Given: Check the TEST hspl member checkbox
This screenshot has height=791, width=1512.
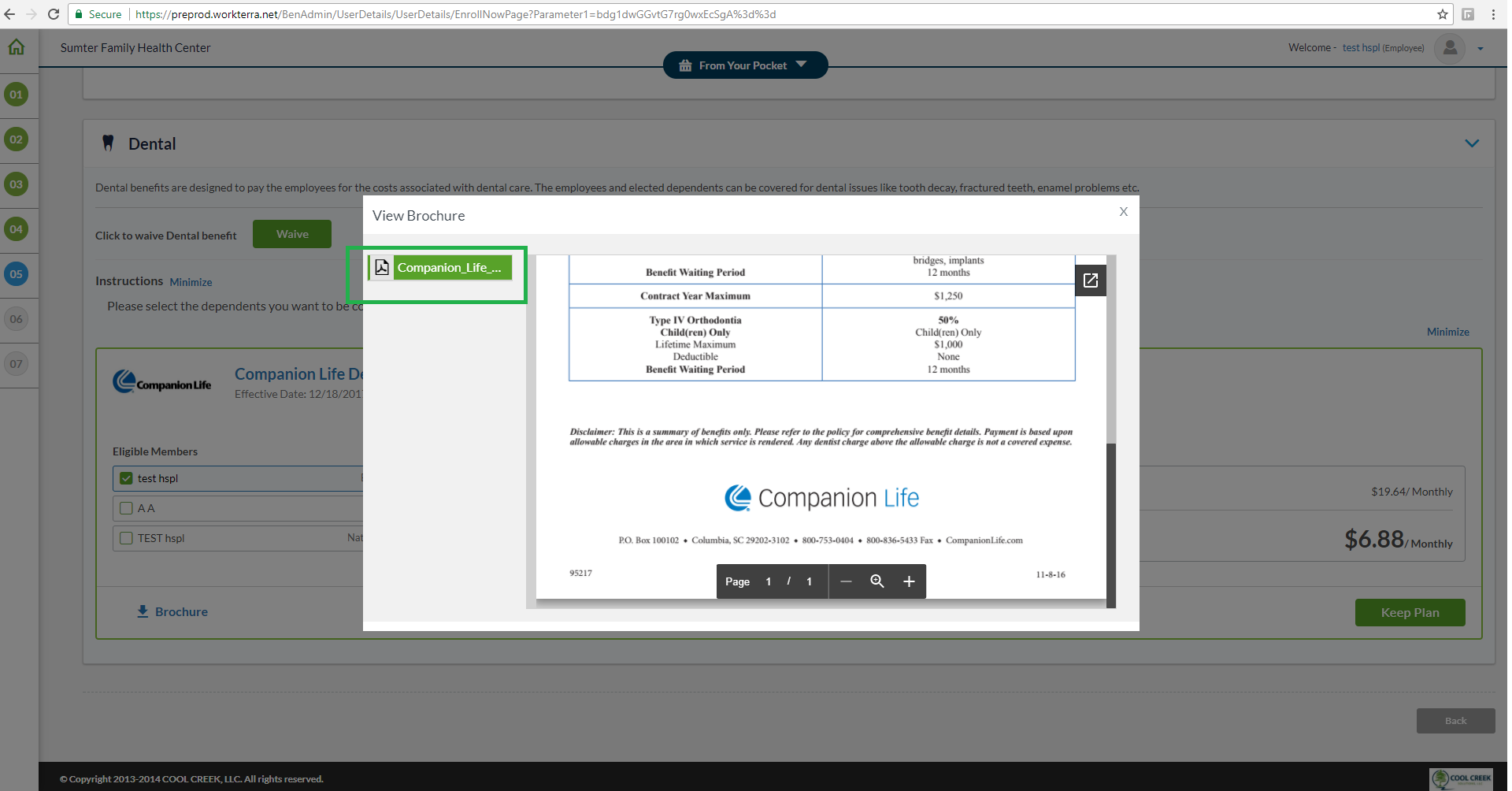Looking at the screenshot, I should coord(126,538).
